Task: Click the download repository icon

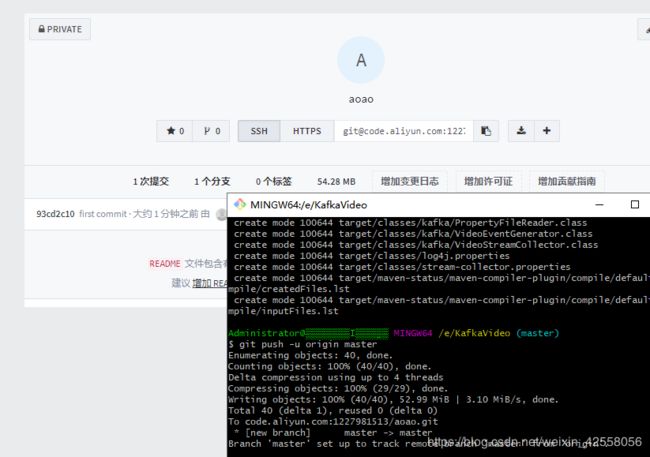Action: [x=521, y=131]
